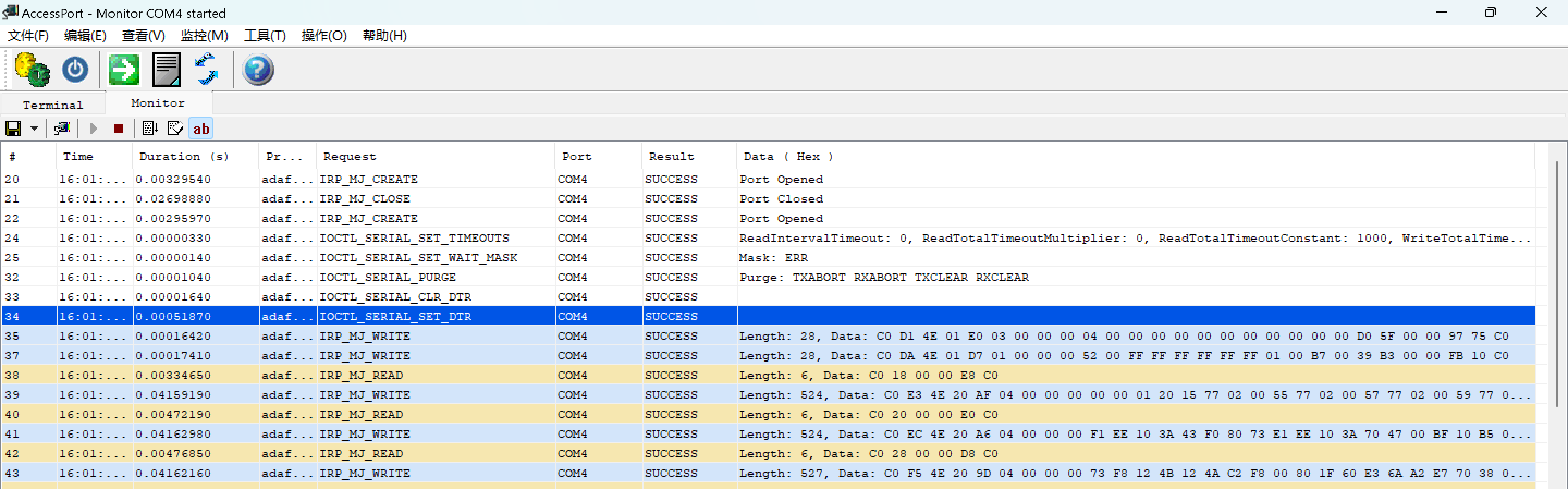Restore down the AccessPort window

(x=1490, y=12)
